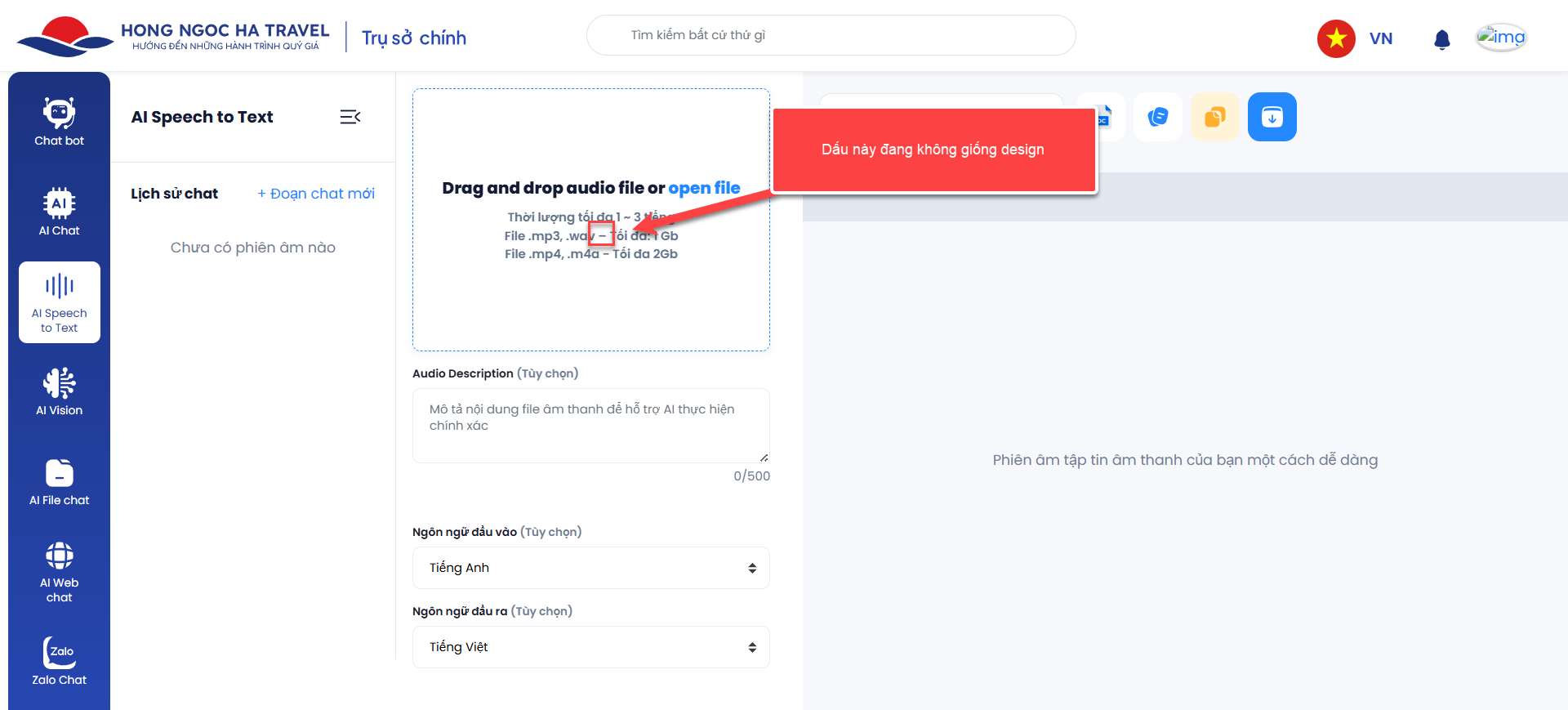1568x710 pixels.
Task: Open AI Vision from the sidebar
Action: tap(59, 392)
